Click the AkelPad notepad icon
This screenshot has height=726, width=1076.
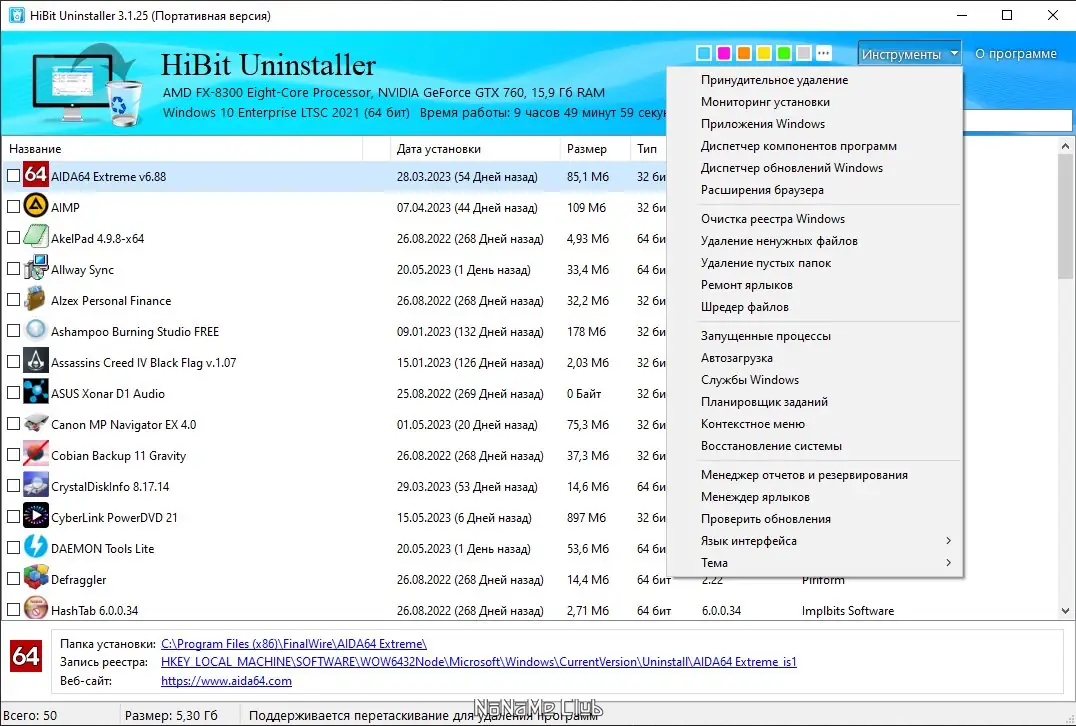[36, 237]
